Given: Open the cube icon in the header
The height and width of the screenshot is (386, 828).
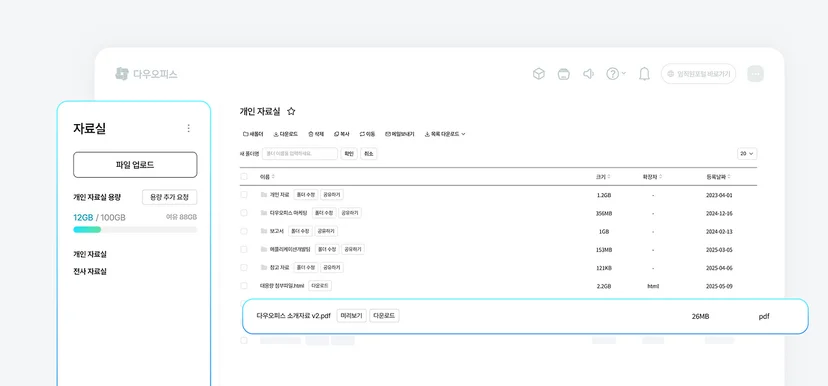Looking at the screenshot, I should (x=538, y=74).
